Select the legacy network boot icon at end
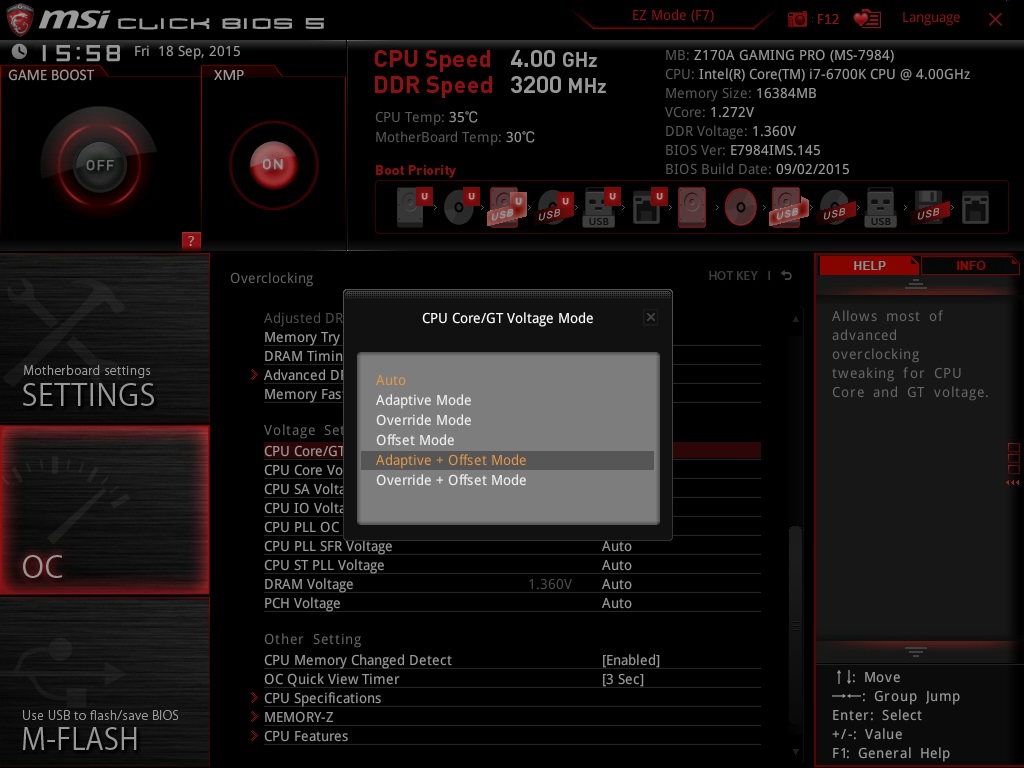 tap(976, 208)
